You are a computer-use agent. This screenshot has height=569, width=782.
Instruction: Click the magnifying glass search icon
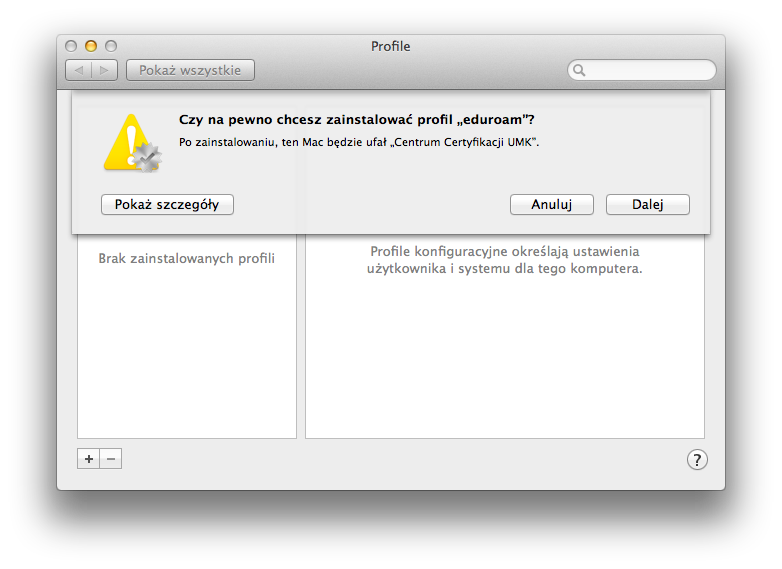(x=579, y=70)
